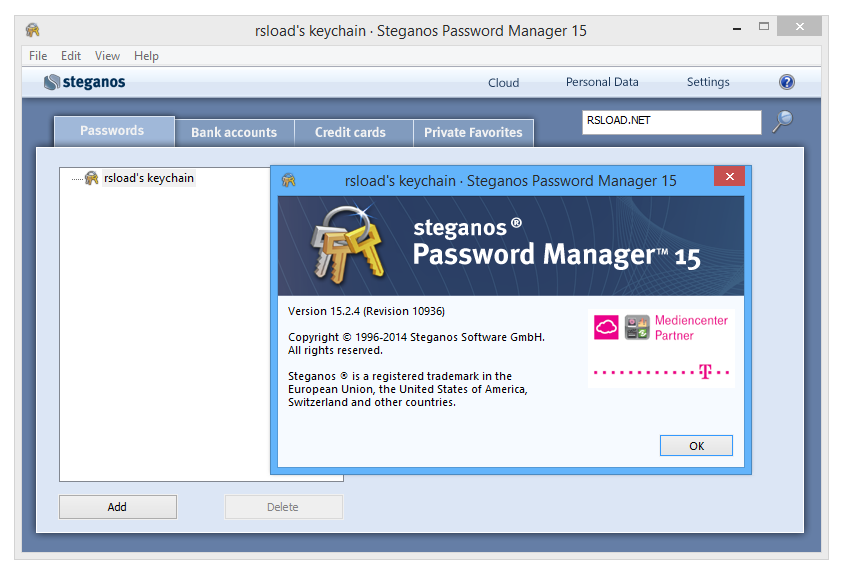Click the Version 15.2.4 (Revision 10936) text
This screenshot has height=575, width=848.
tap(366, 311)
